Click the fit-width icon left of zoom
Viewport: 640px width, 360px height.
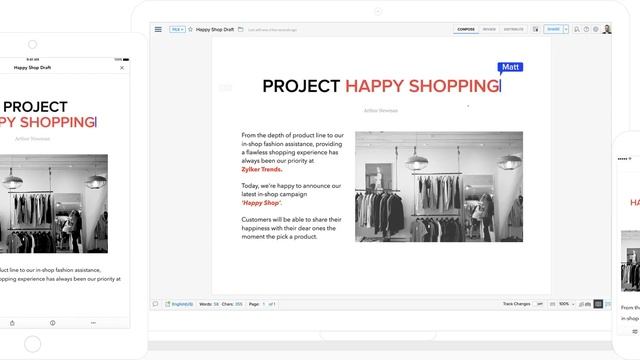[x=553, y=304]
